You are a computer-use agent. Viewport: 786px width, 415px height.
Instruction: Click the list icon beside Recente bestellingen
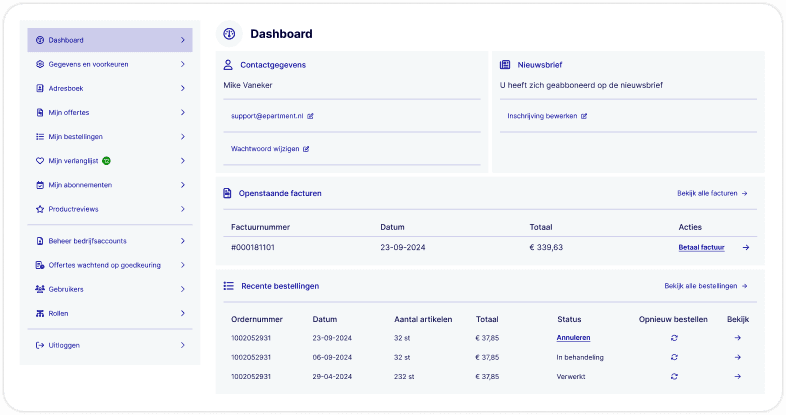229,286
